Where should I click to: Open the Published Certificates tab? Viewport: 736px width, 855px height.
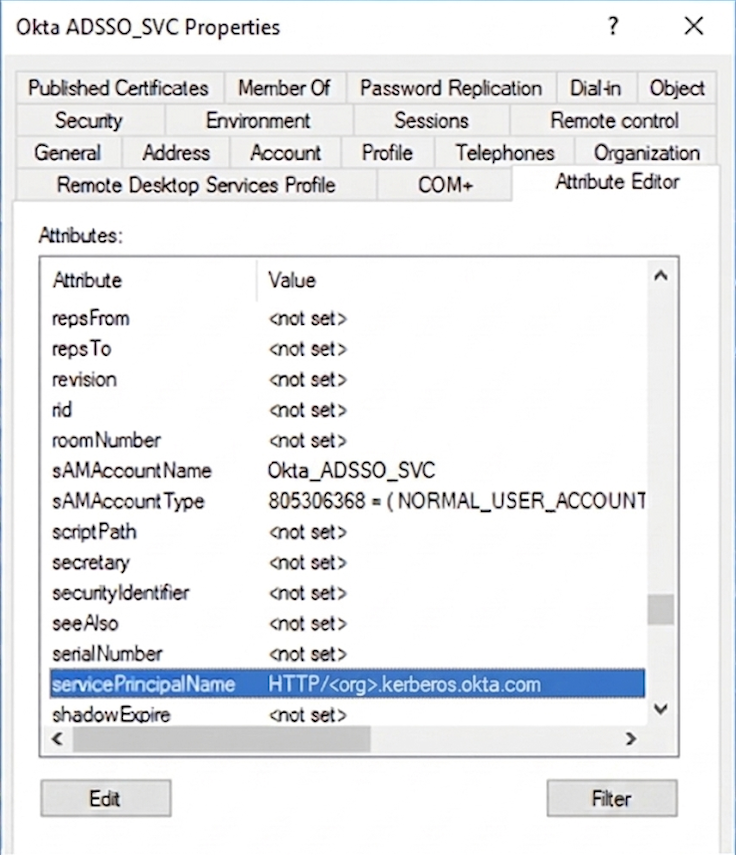pyautogui.click(x=119, y=88)
